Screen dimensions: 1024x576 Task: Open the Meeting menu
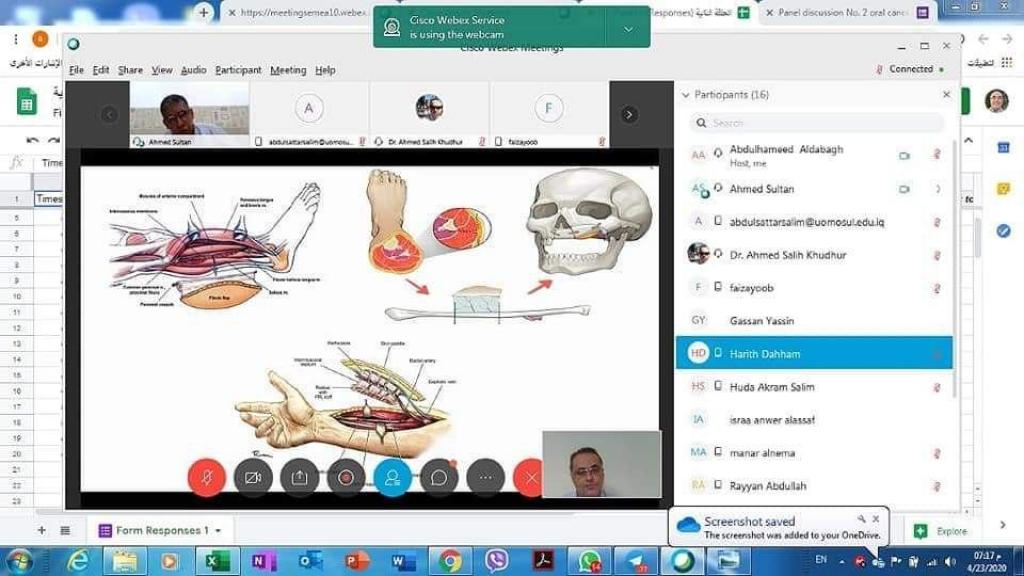pos(288,70)
